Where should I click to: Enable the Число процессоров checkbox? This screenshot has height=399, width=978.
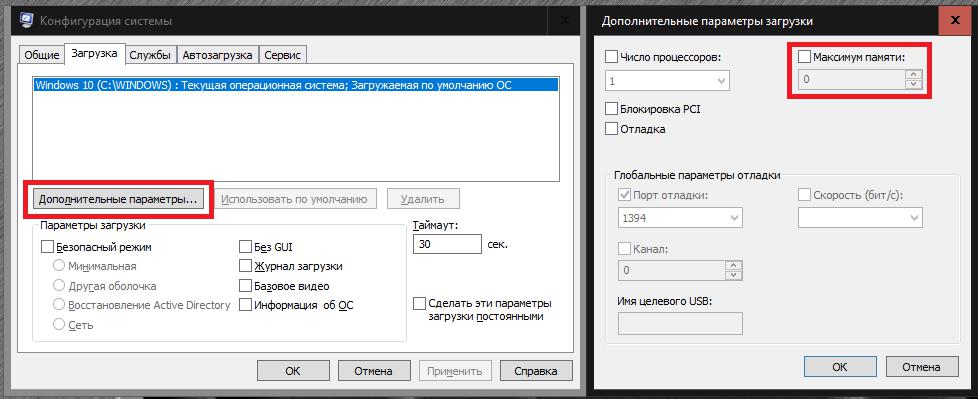click(611, 57)
